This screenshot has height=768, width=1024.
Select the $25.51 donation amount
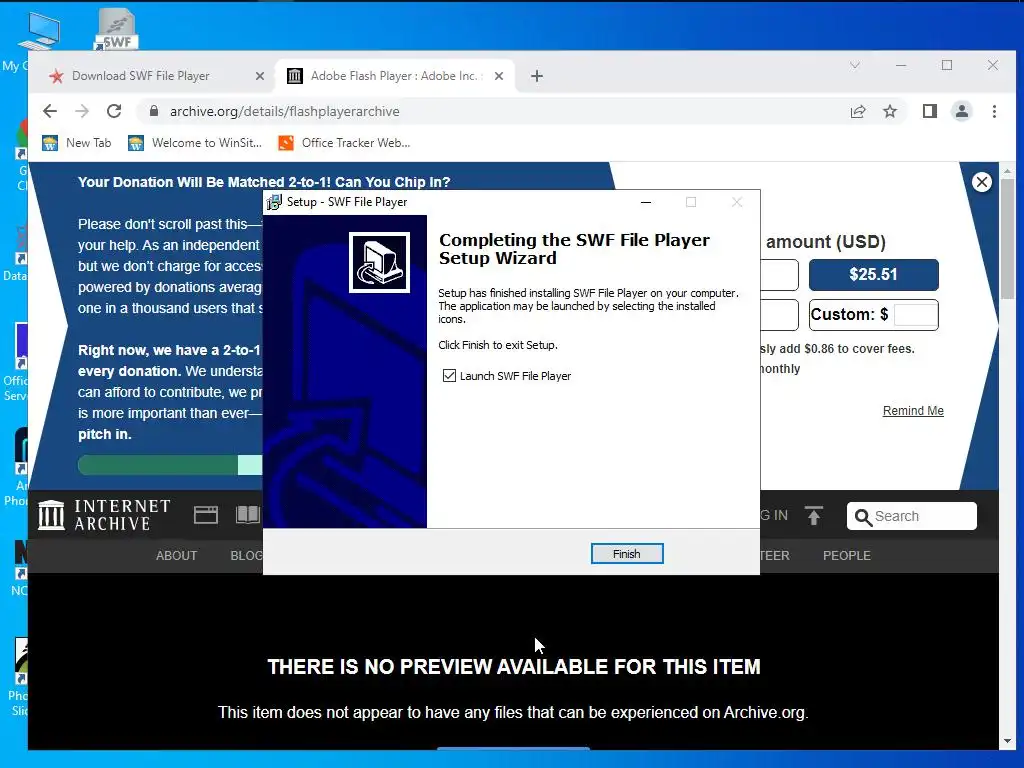(874, 275)
